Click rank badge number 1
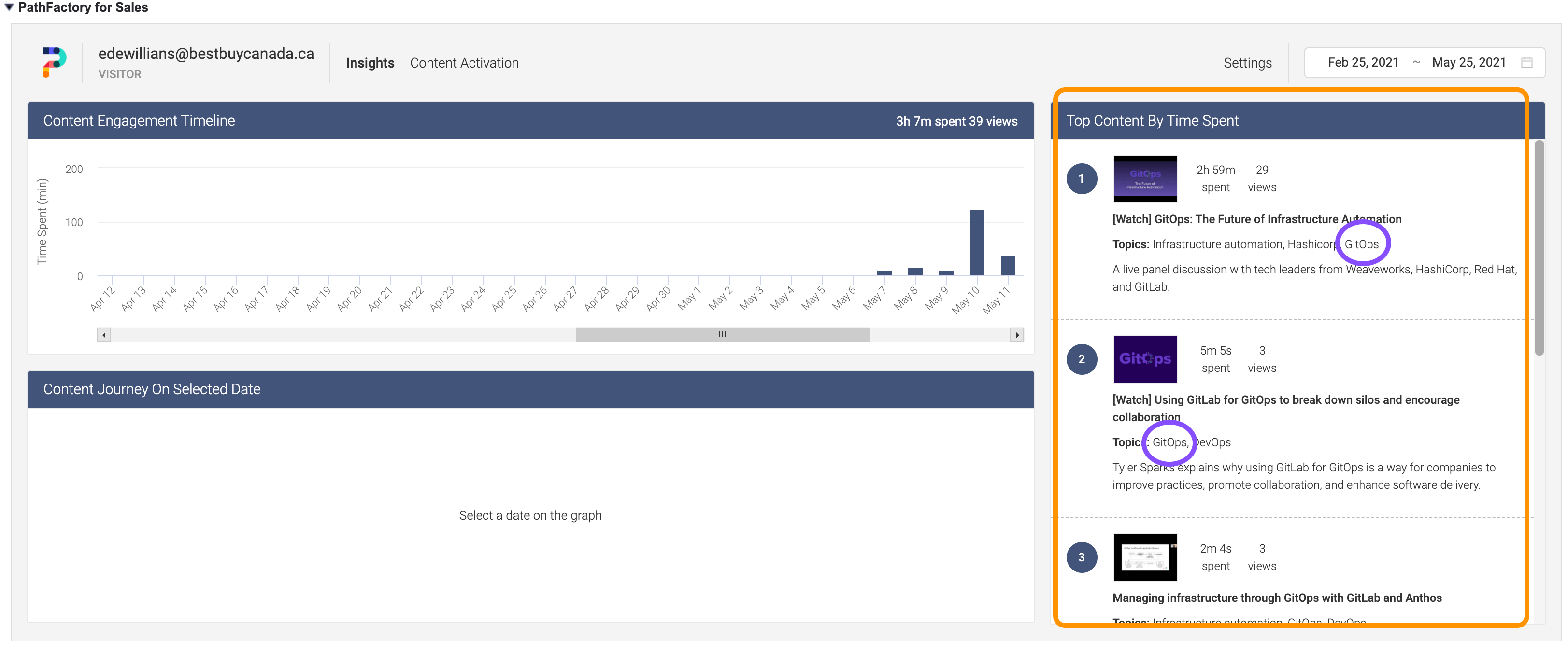This screenshot has height=655, width=1568. pyautogui.click(x=1081, y=179)
